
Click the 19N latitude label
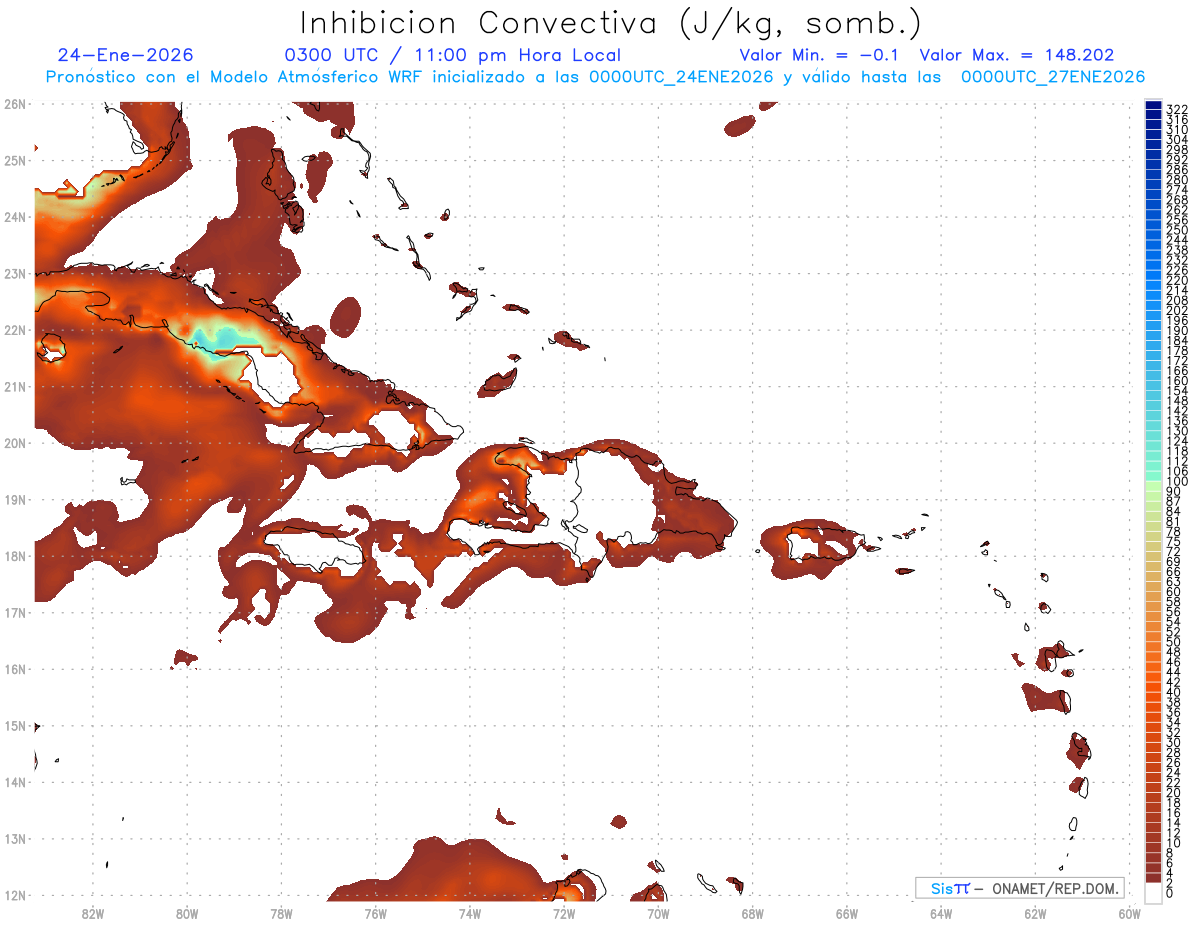coord(14,499)
